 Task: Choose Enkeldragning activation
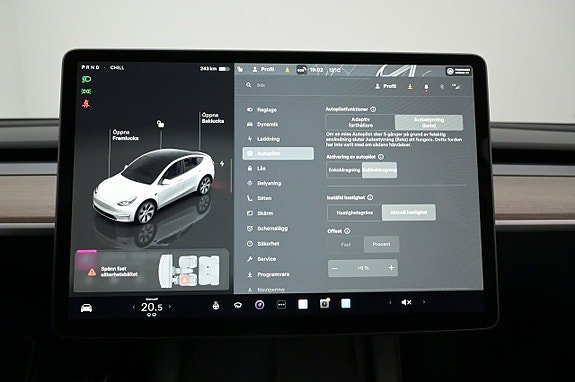tap(344, 170)
